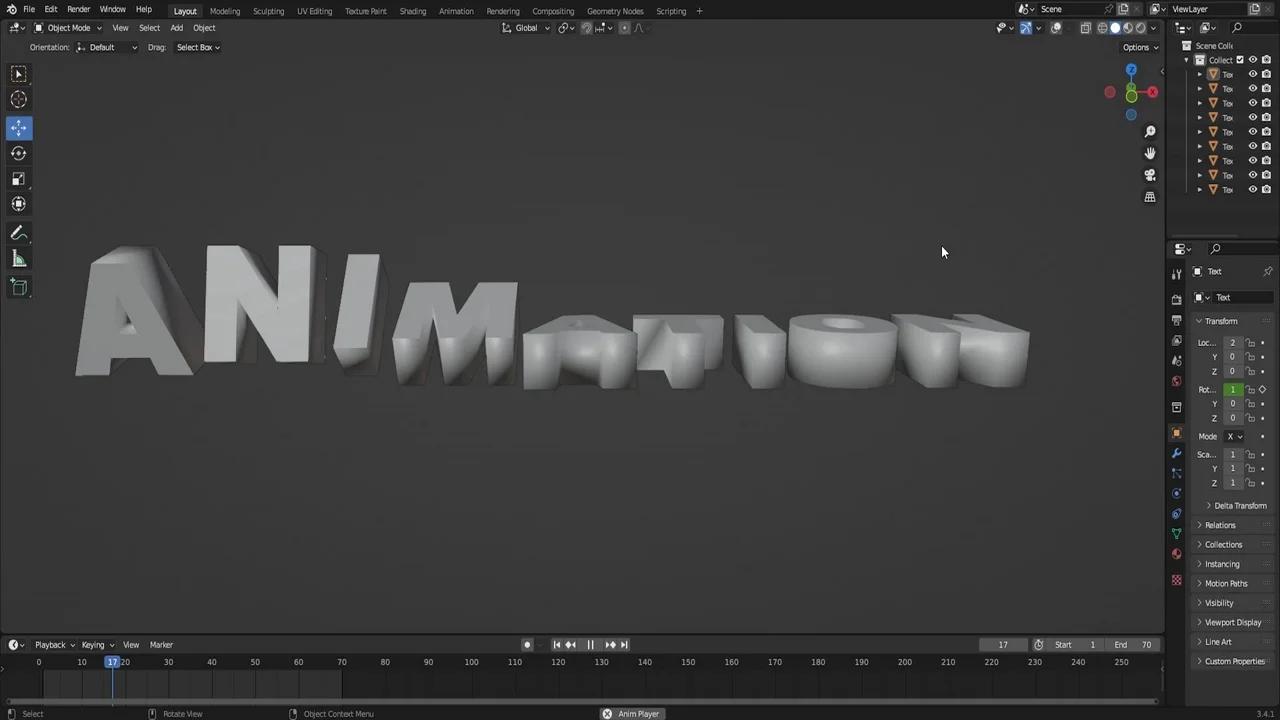Open the Render properties tab
The image size is (1280, 720).
click(1176, 300)
